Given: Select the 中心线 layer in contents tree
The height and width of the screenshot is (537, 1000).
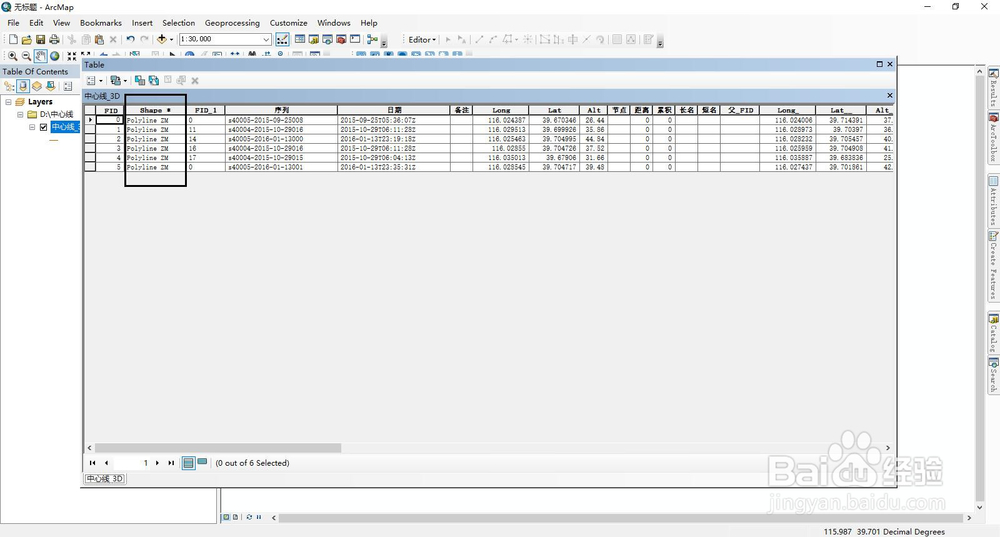Looking at the screenshot, I should tap(65, 127).
